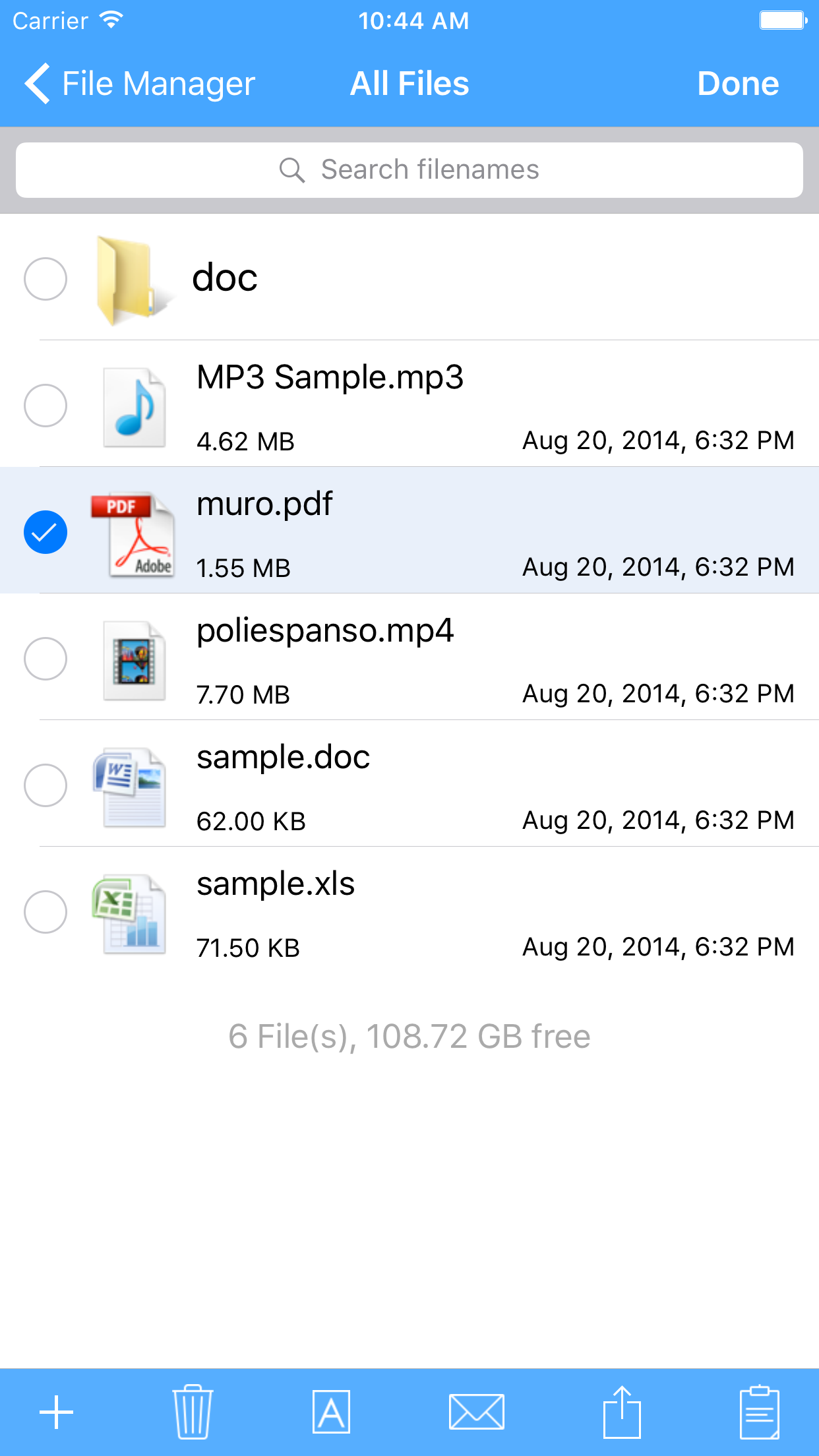Tap the Search filenames field

(x=409, y=169)
